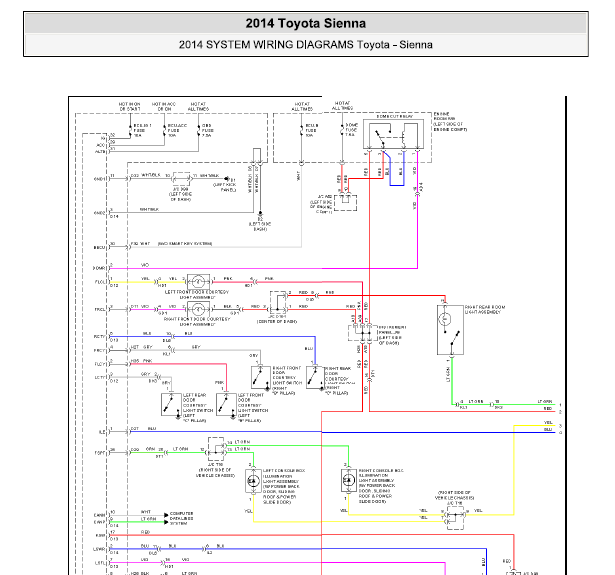The width and height of the screenshot is (615, 575).
Task: Click the 'COMPUTER DATA LINES SYSTEM' reference text
Action: (181, 518)
